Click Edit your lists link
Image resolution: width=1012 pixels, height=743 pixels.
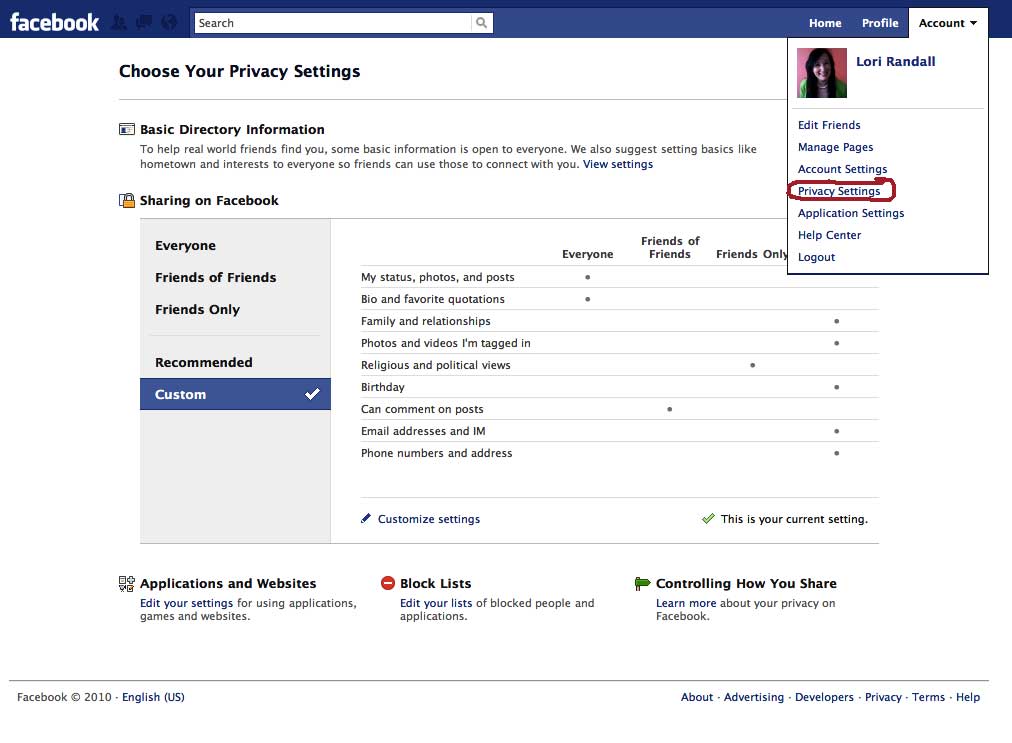click(x=436, y=603)
